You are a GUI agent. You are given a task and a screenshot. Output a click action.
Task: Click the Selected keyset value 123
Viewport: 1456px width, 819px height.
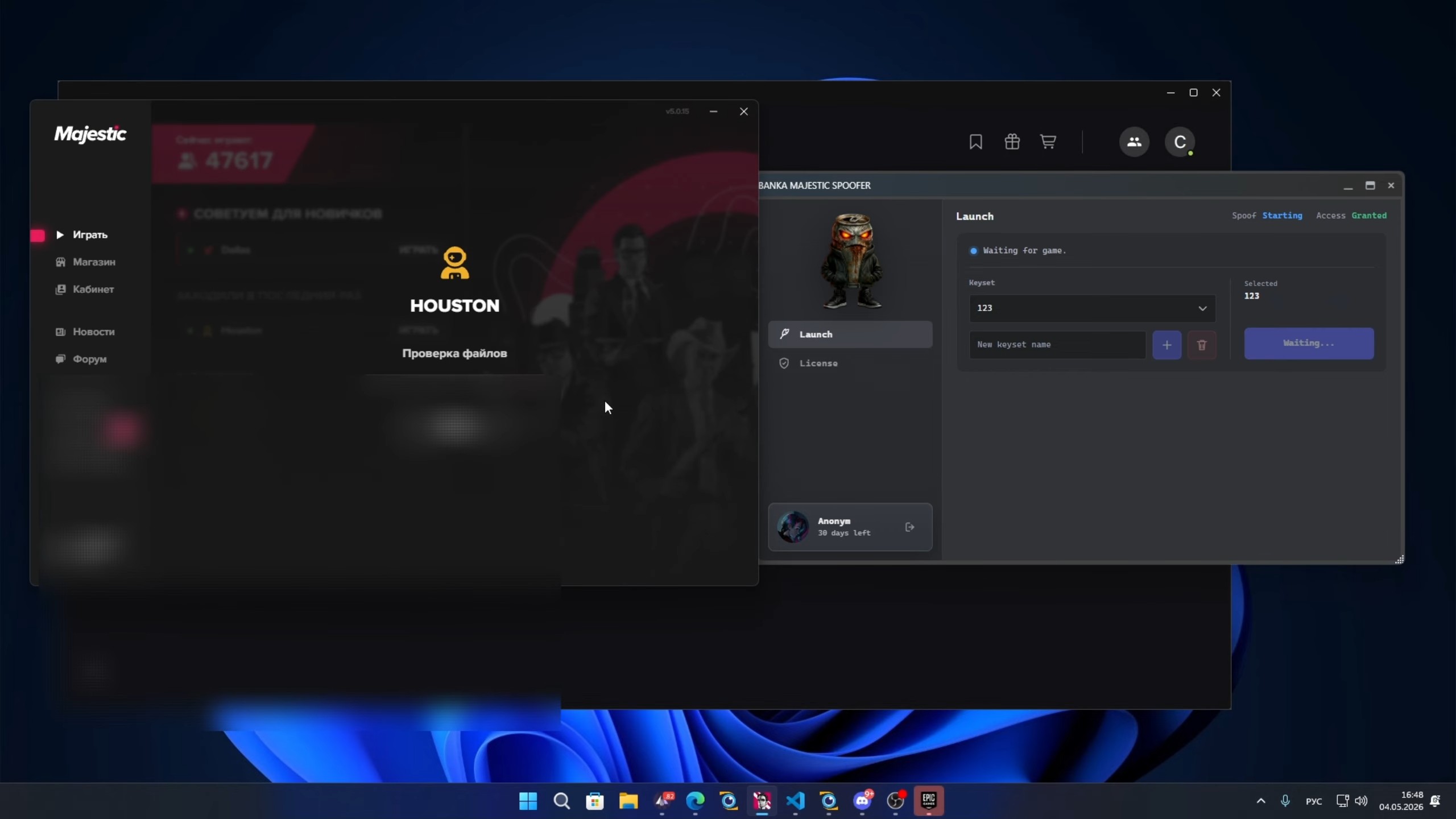(1251, 296)
